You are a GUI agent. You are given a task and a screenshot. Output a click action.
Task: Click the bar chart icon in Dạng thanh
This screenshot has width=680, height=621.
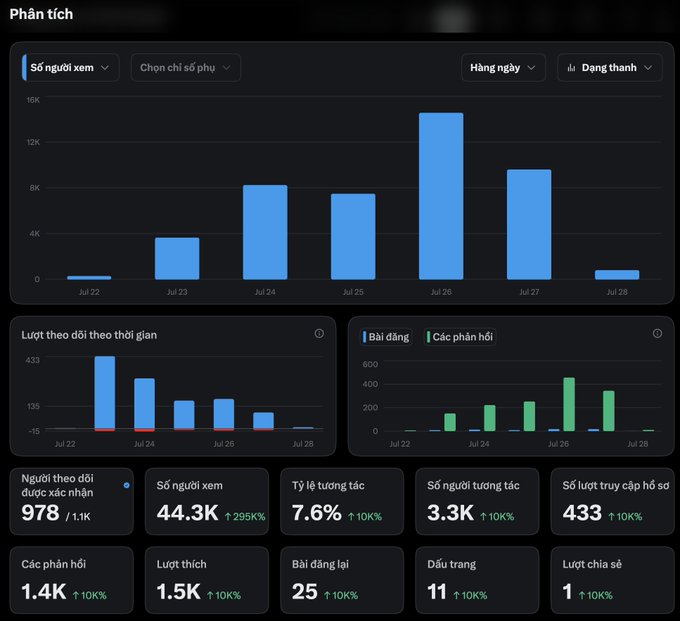pyautogui.click(x=572, y=68)
